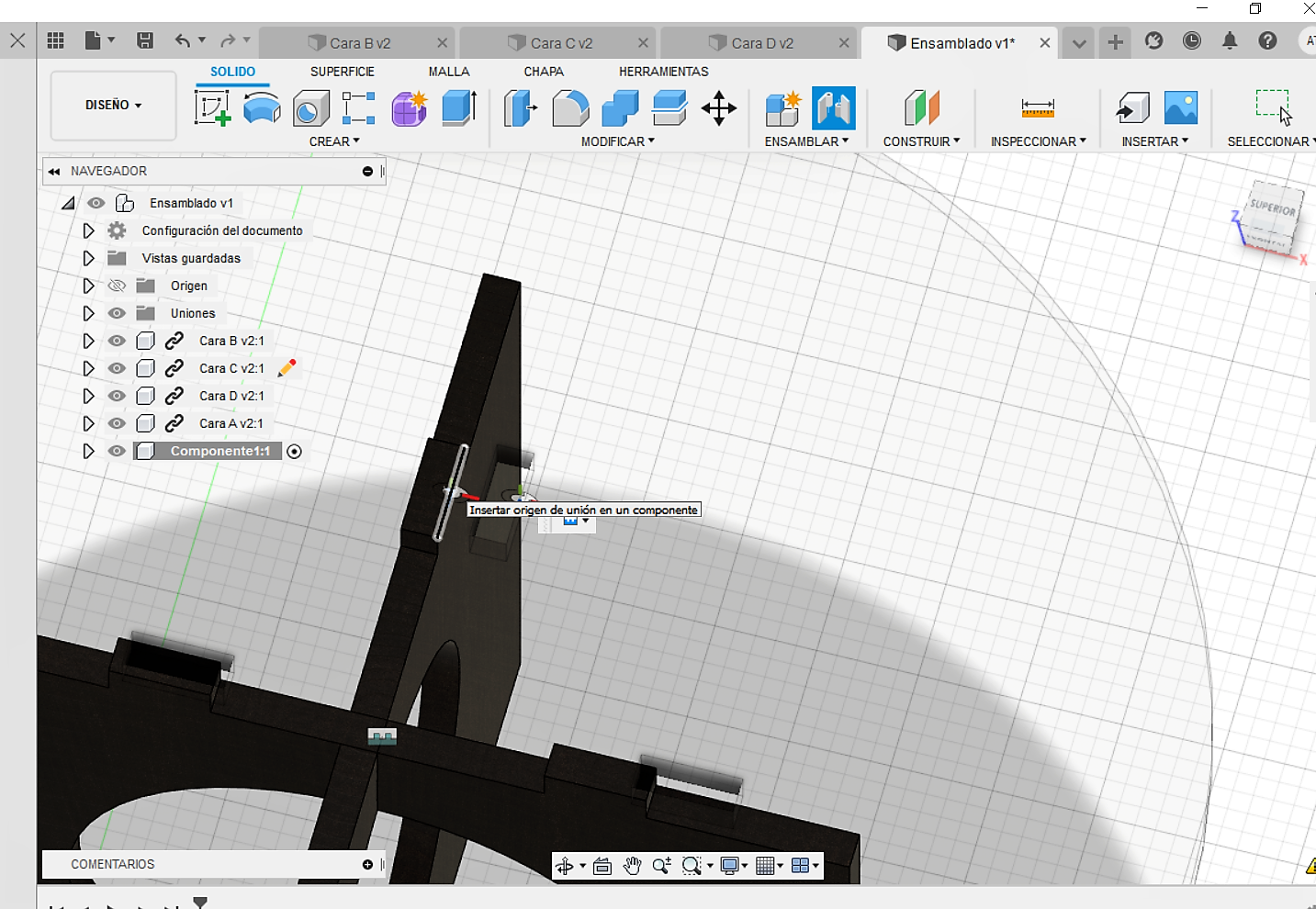Open the ENSAMBLAR dropdown menu
Screen dimensions: 1316x909
click(x=806, y=141)
